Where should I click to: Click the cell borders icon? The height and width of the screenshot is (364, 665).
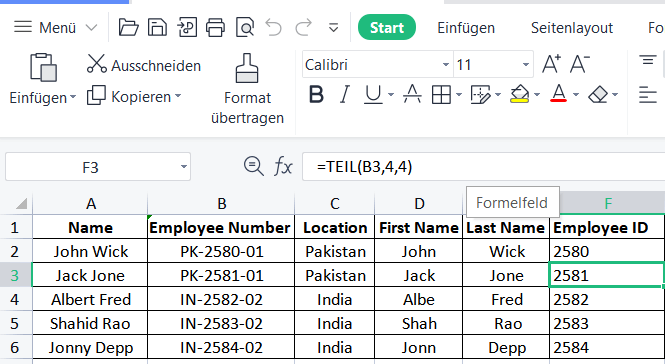(x=441, y=94)
